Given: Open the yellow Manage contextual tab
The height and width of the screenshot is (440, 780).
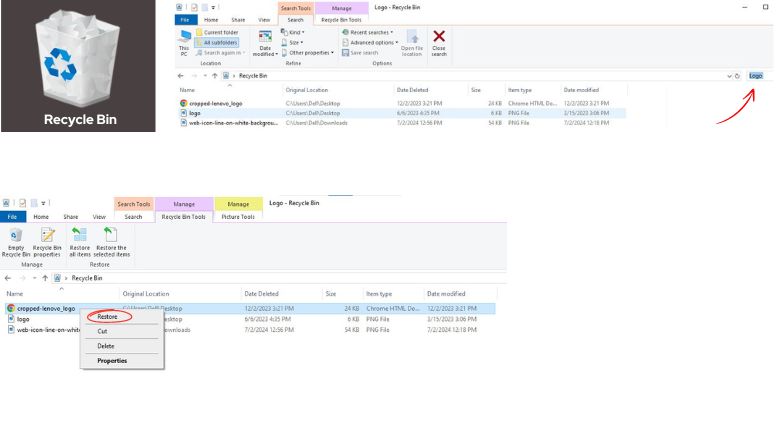Looking at the screenshot, I should (238, 204).
